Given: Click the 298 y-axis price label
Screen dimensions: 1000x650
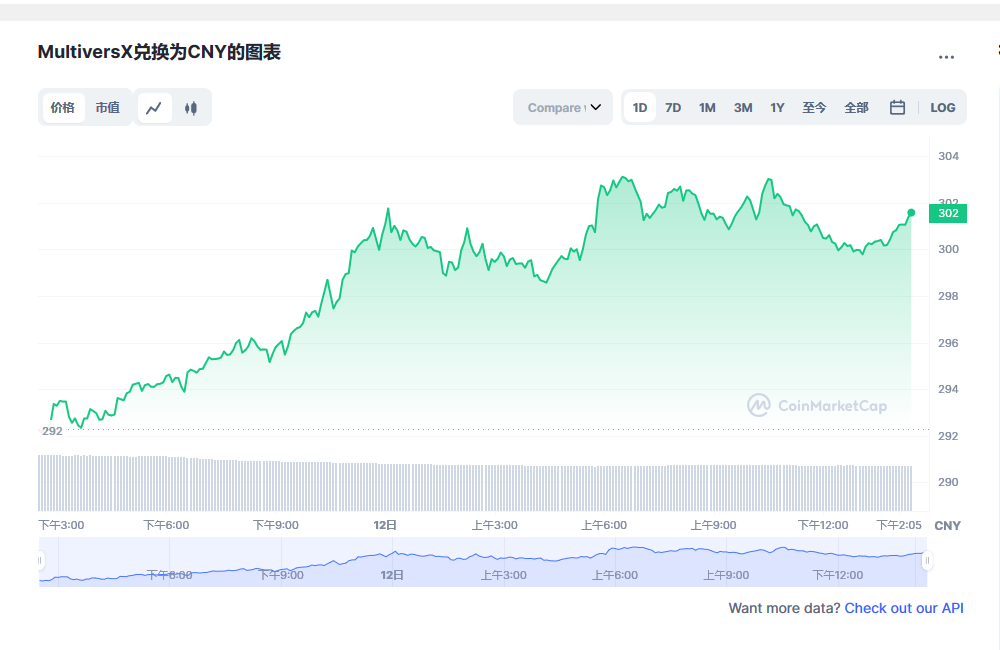Looking at the screenshot, I should pyautogui.click(x=948, y=296).
